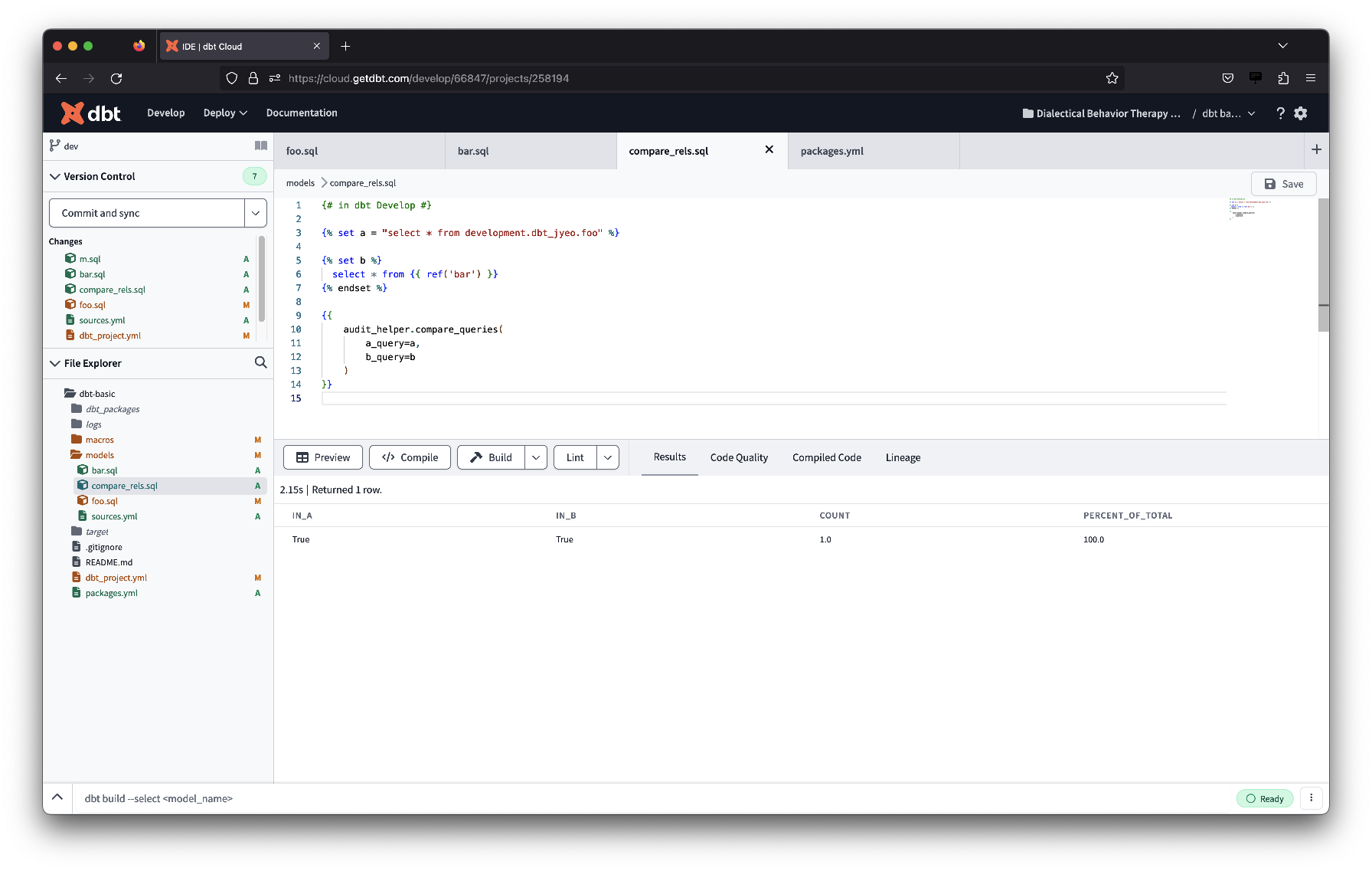1372x871 pixels.
Task: Click the Compile button
Action: tap(410, 457)
